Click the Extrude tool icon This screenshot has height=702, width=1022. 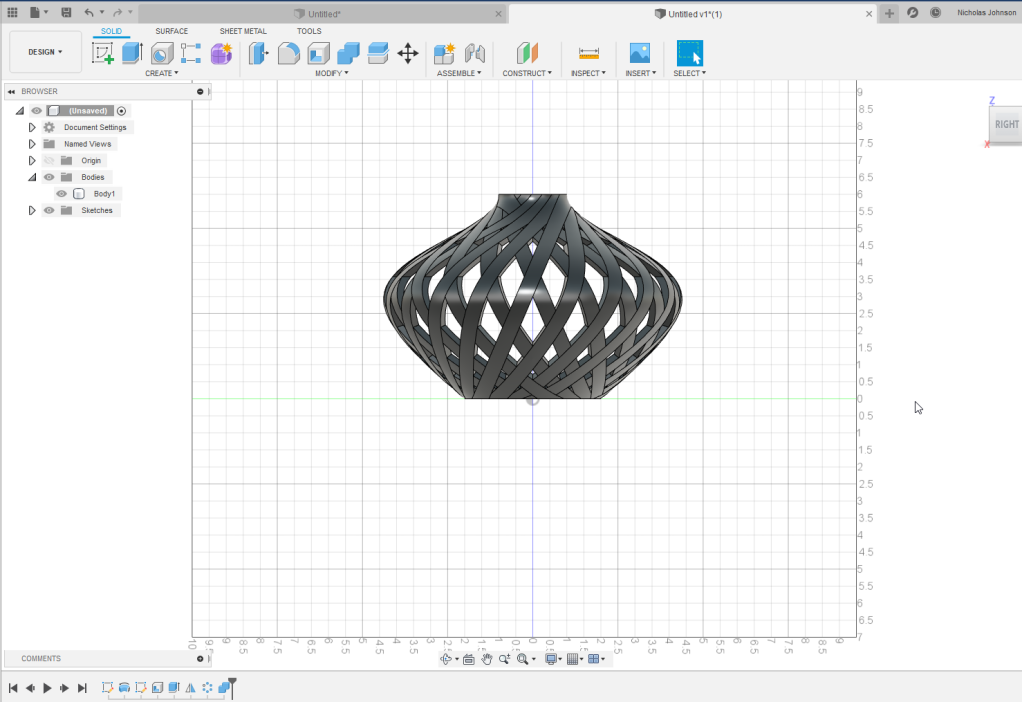[x=132, y=53]
